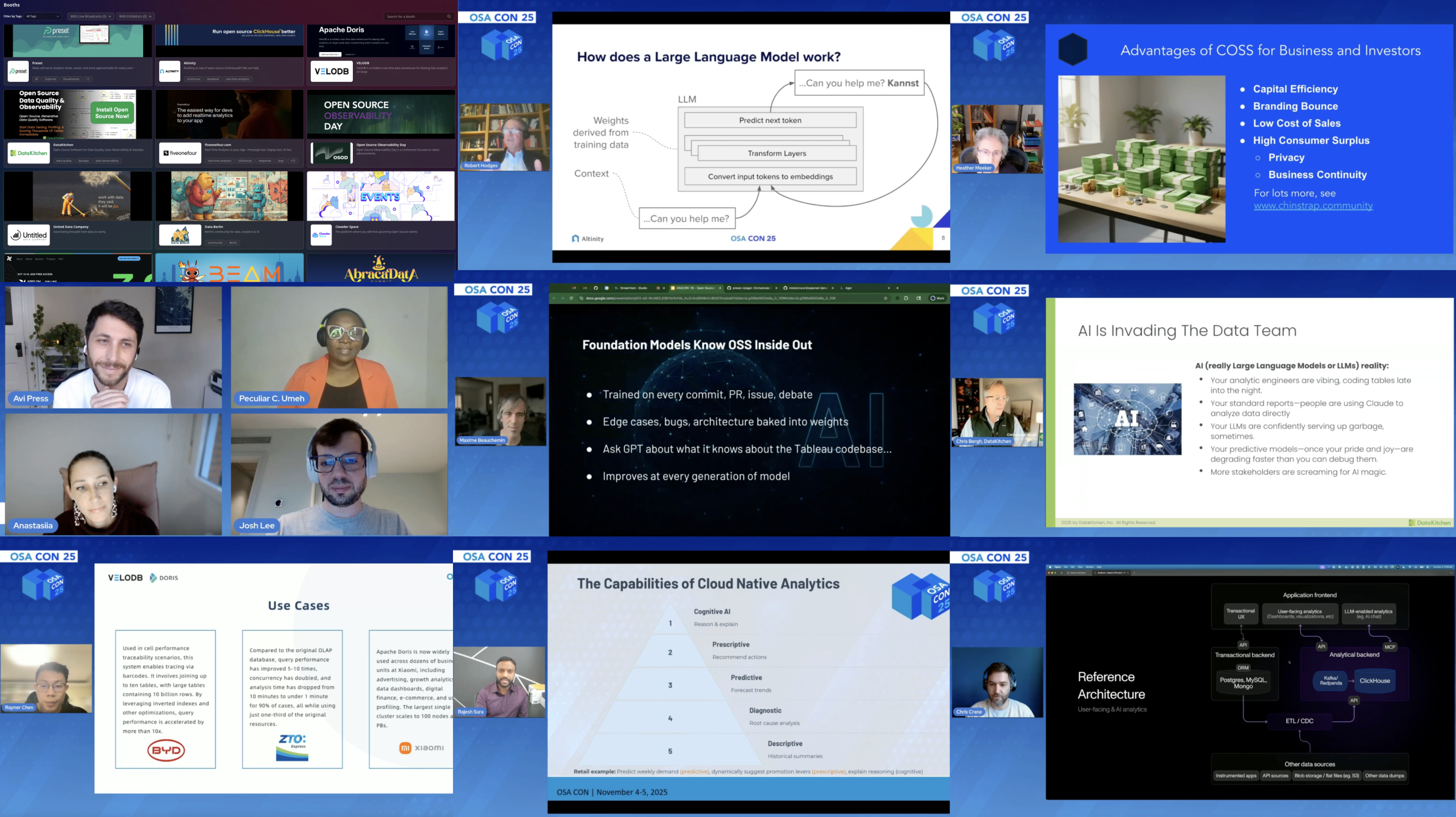Image resolution: width=1456 pixels, height=817 pixels.
Task: Toggle the With Exhibitors filter
Action: pyautogui.click(x=135, y=16)
